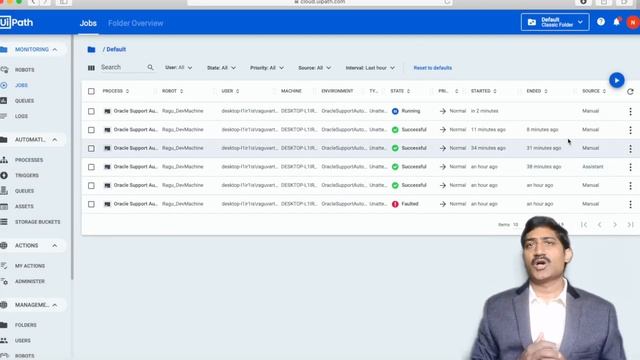Open the help icon in header
640x360 pixels.
pos(600,22)
